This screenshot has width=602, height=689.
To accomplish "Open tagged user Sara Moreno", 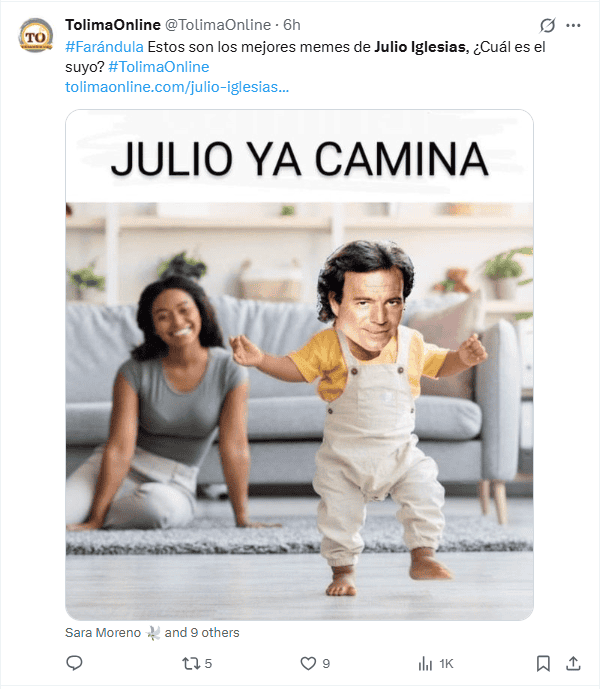I will pyautogui.click(x=103, y=632).
